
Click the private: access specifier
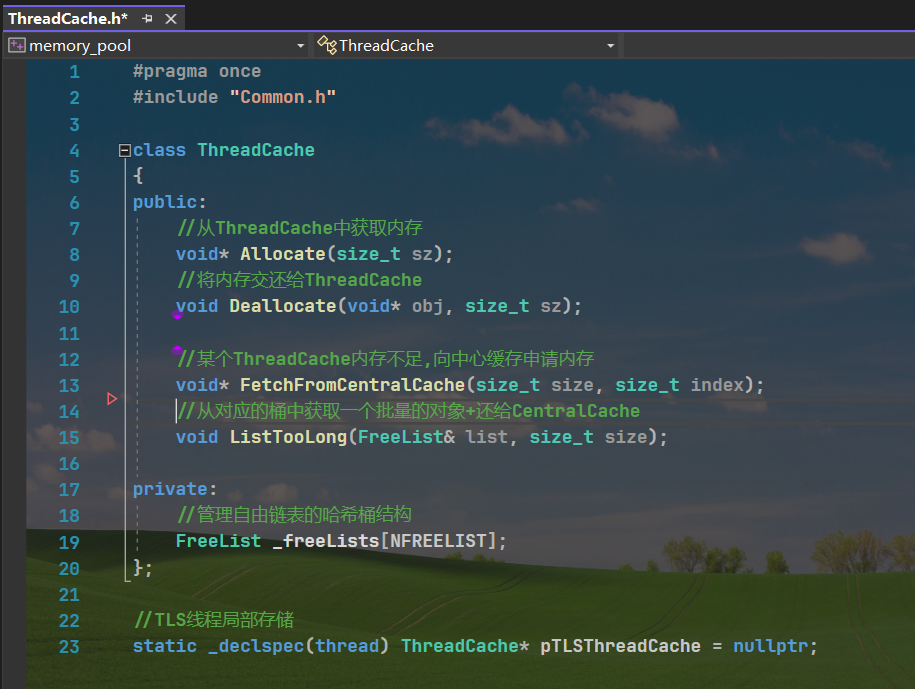pos(174,489)
